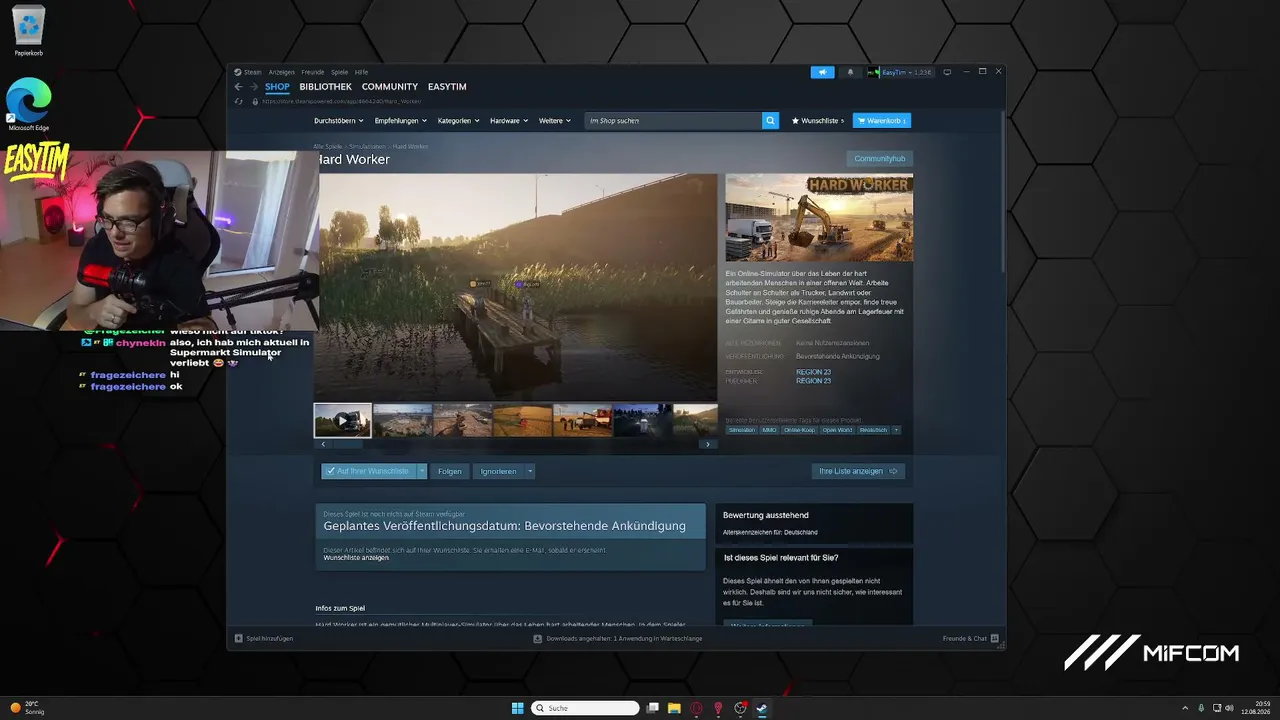Image resolution: width=1280 pixels, height=720 pixels.
Task: Click the Wunschliste anzeigen link
Action: point(356,558)
